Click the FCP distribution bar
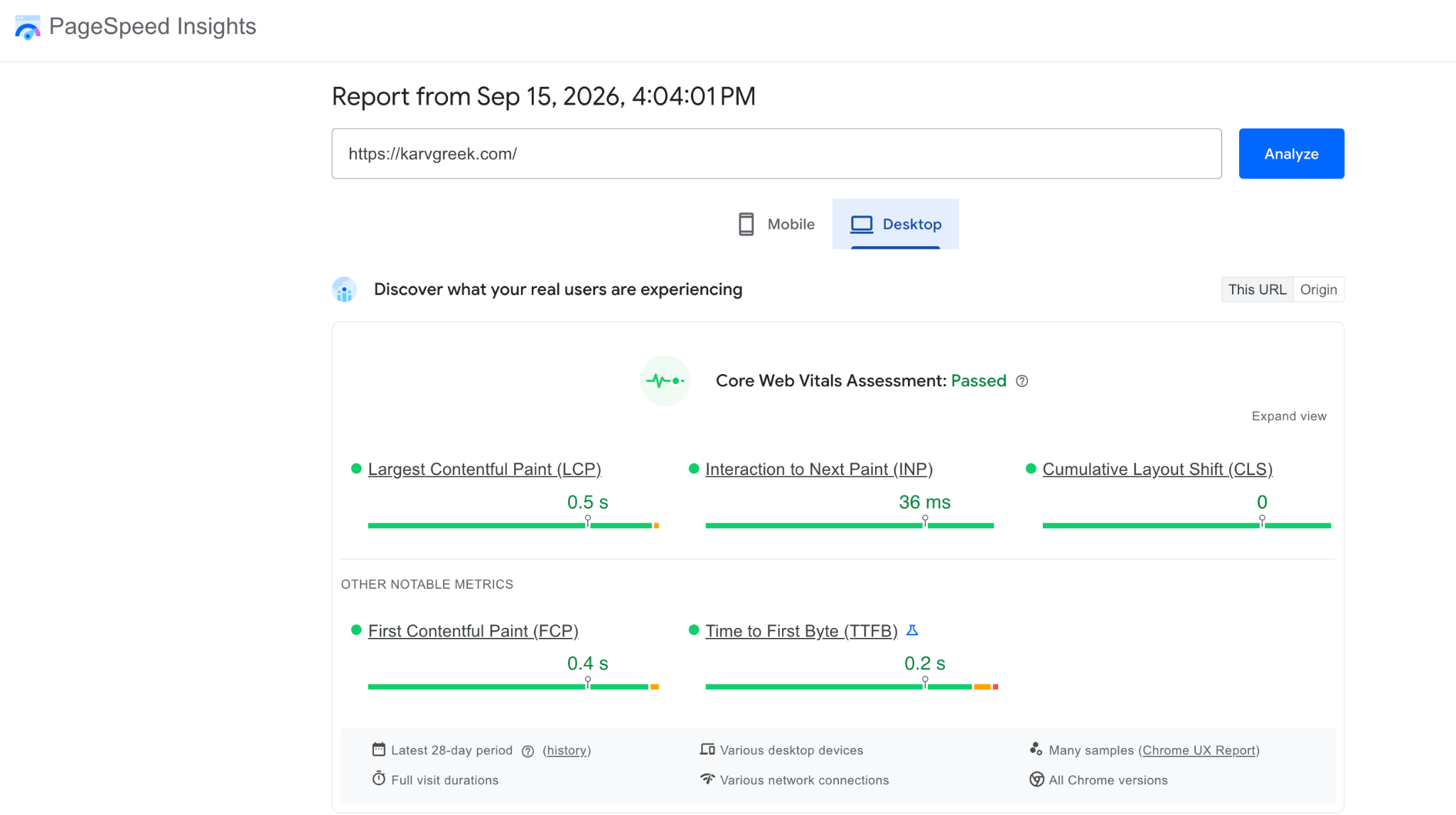 tap(513, 687)
